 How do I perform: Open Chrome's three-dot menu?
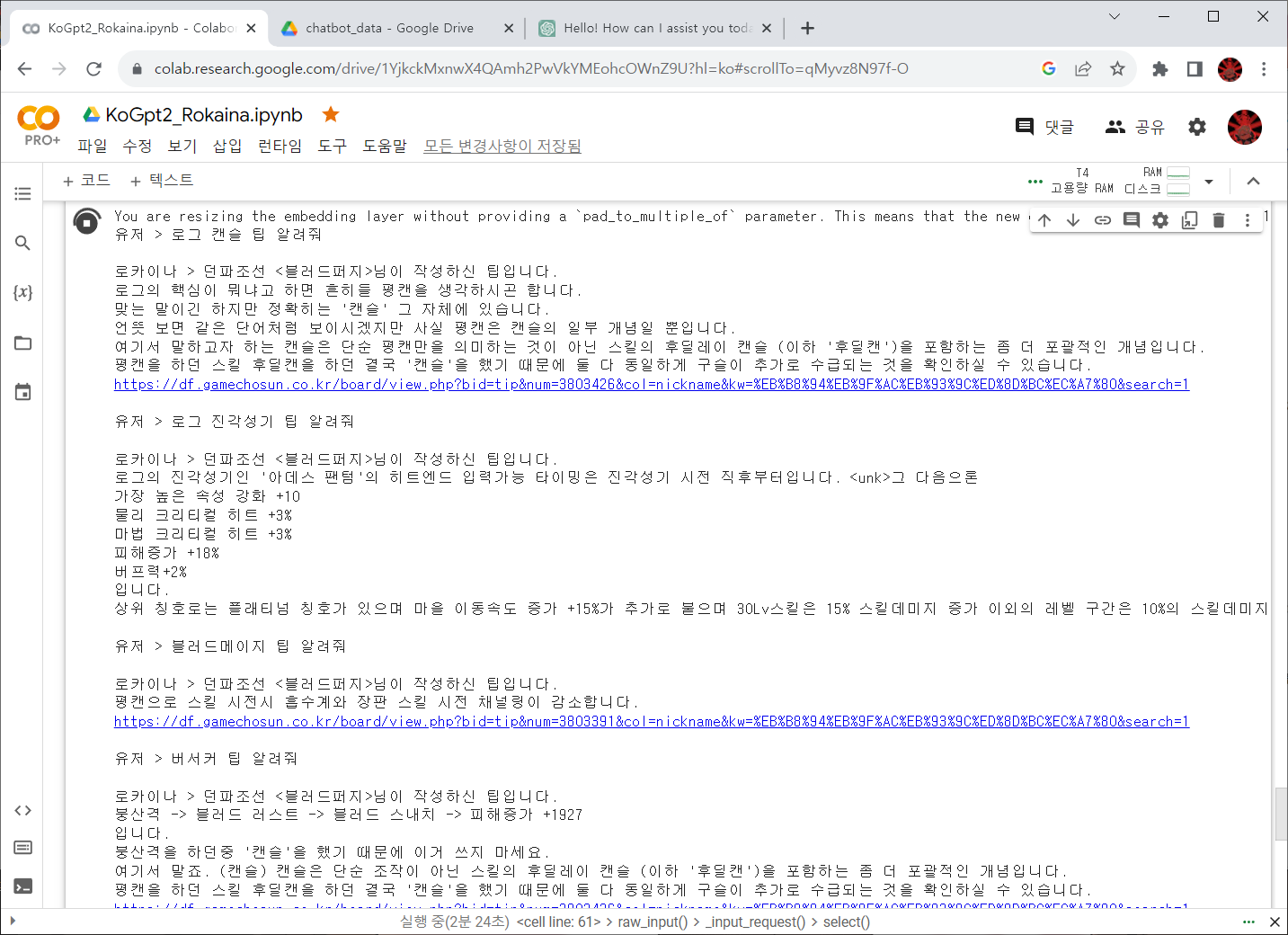tap(1264, 68)
